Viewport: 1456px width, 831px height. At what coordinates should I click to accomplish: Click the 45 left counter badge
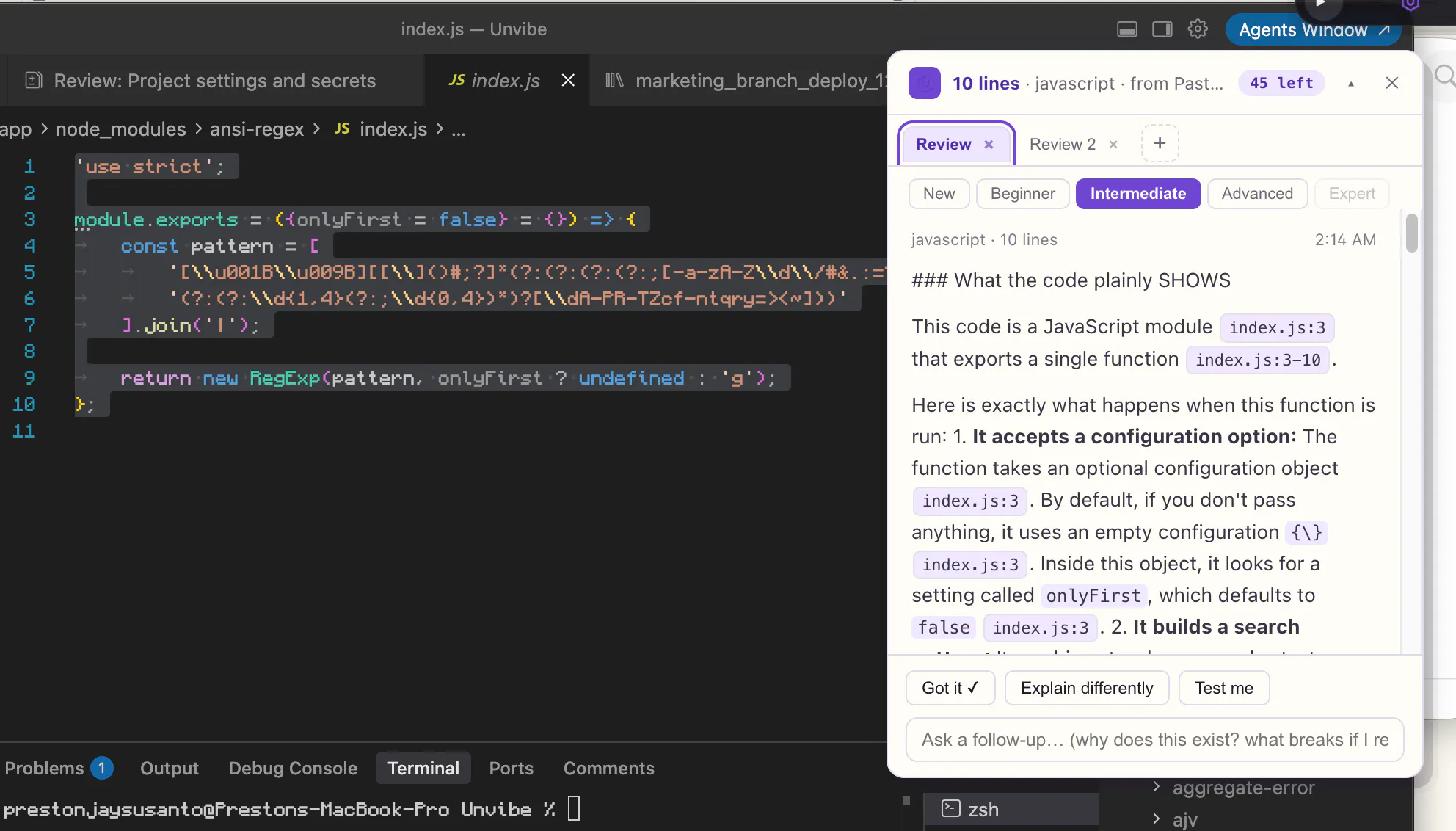coord(1281,83)
